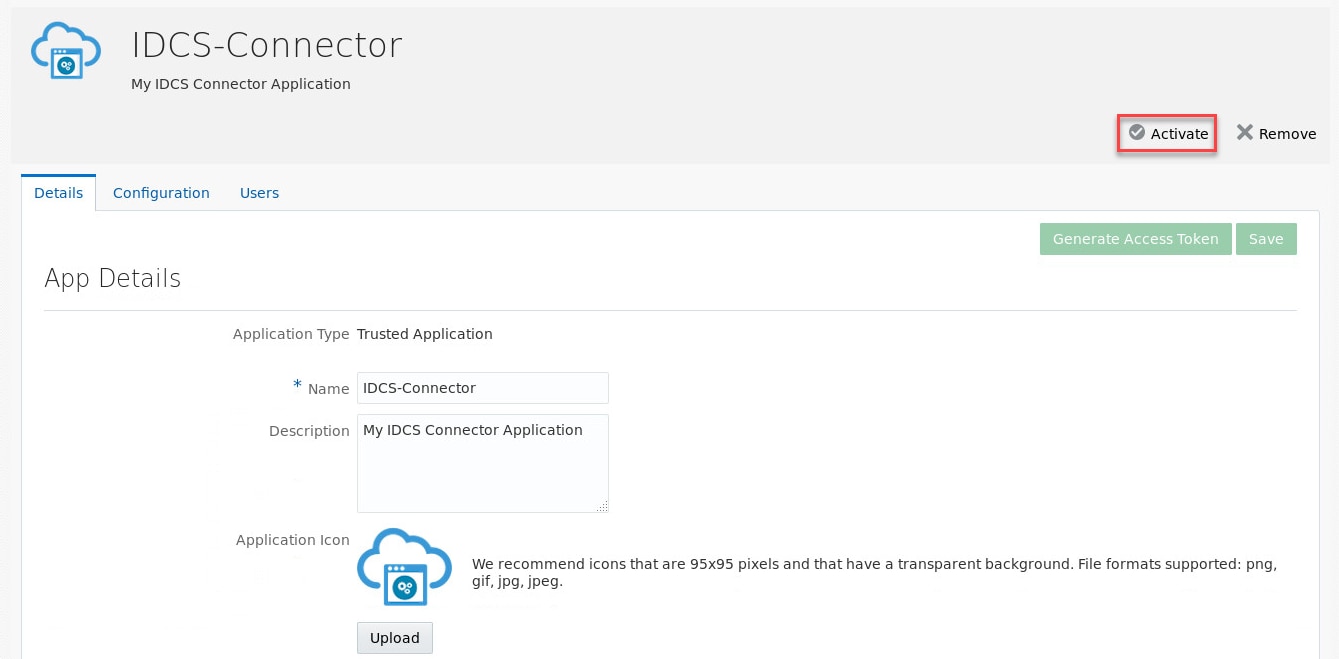Click Upload to choose an application icon
Image resolution: width=1339 pixels, height=659 pixels.
pyautogui.click(x=394, y=638)
